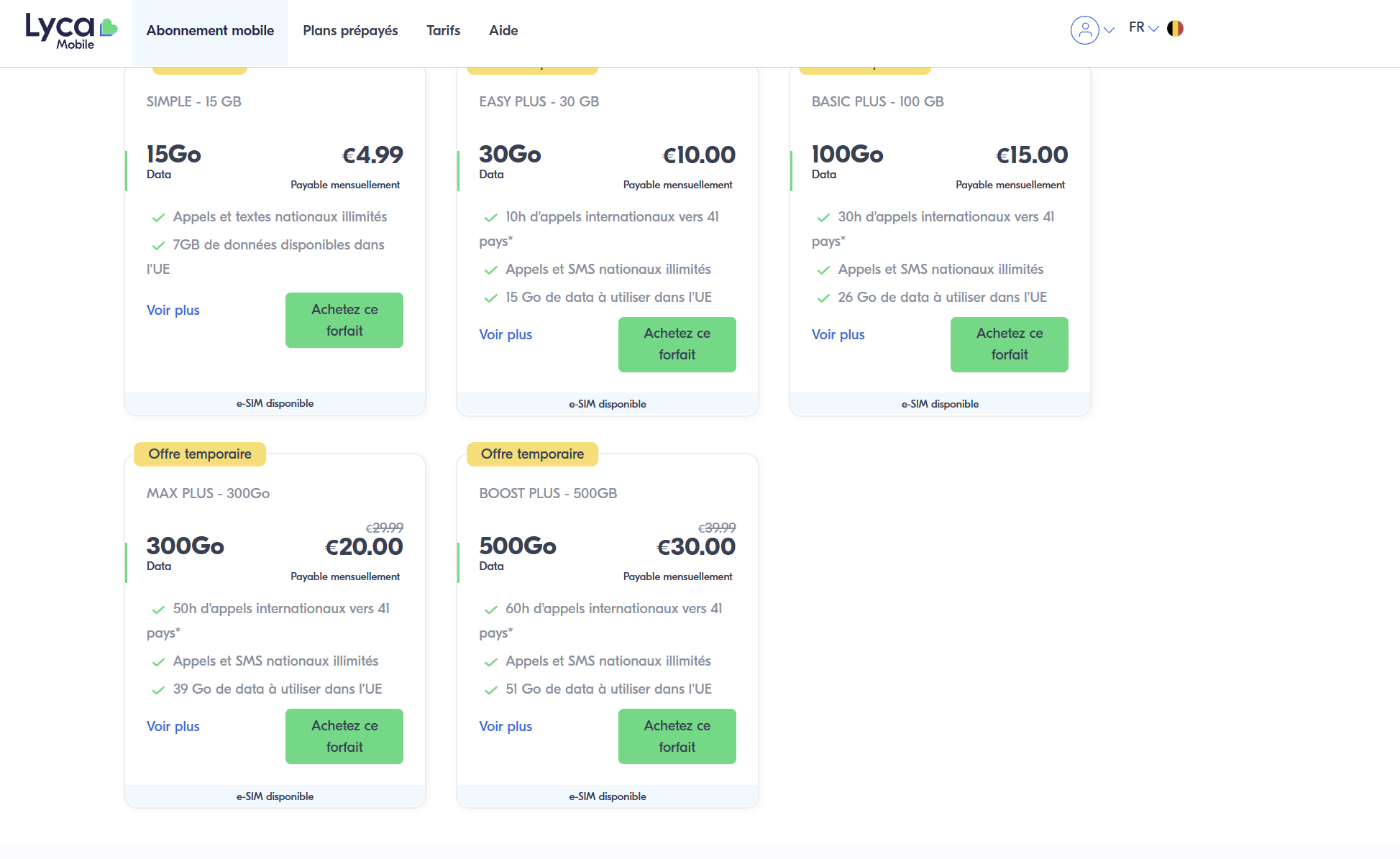Buy the SIMPLE 15 GB plan

click(x=344, y=321)
